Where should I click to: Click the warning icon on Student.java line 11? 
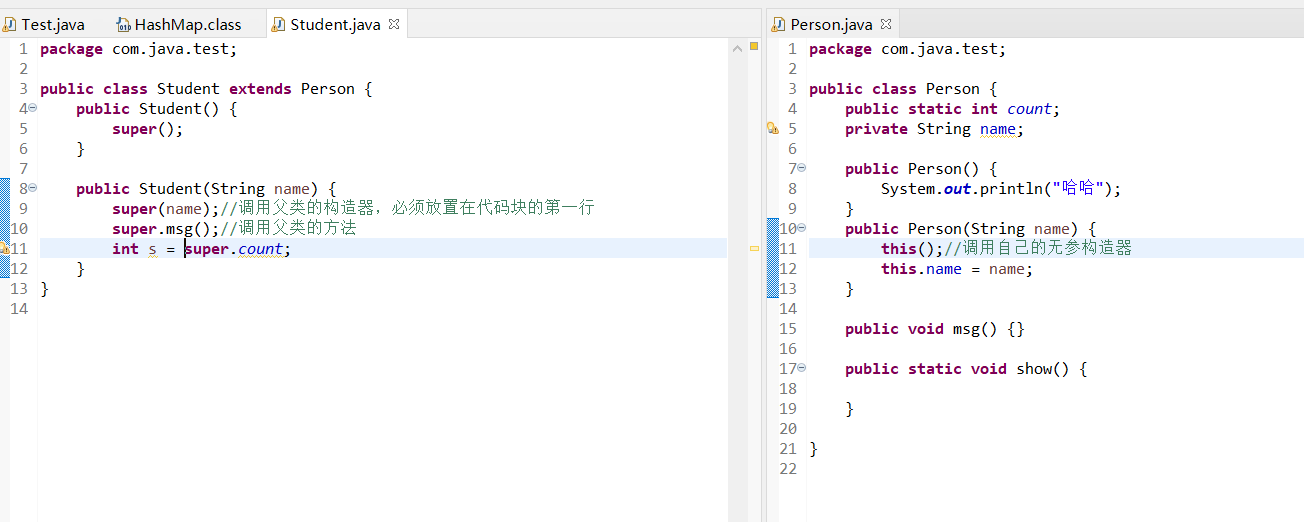point(4,248)
